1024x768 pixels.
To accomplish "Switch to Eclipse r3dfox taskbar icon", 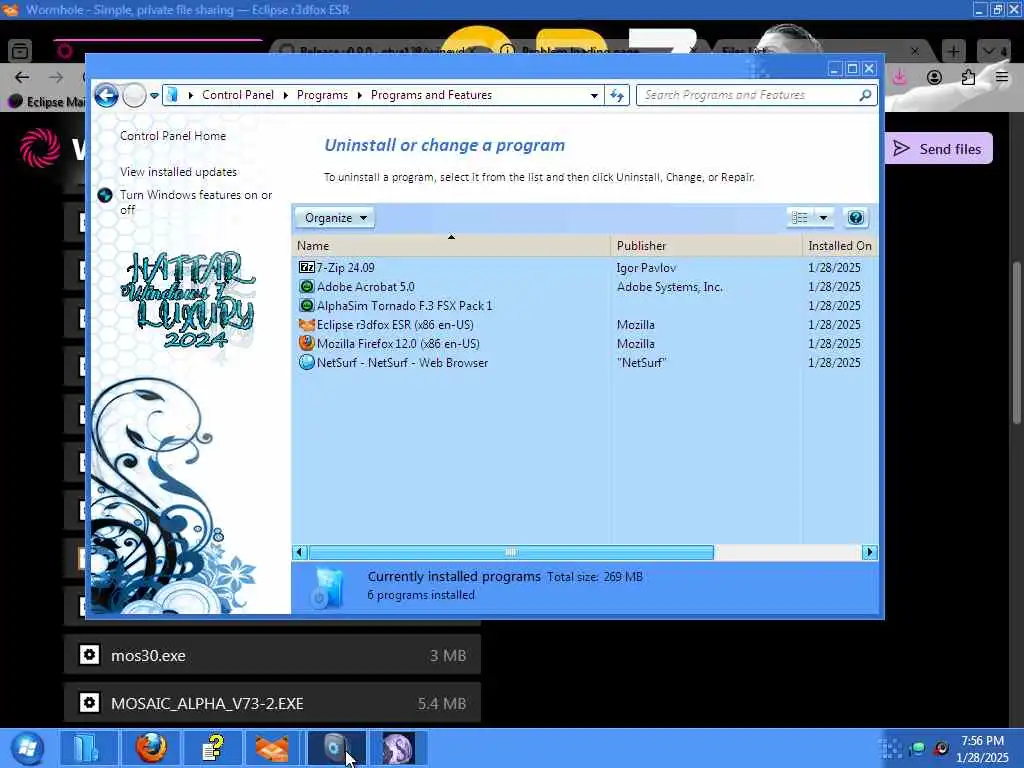I will pyautogui.click(x=274, y=748).
